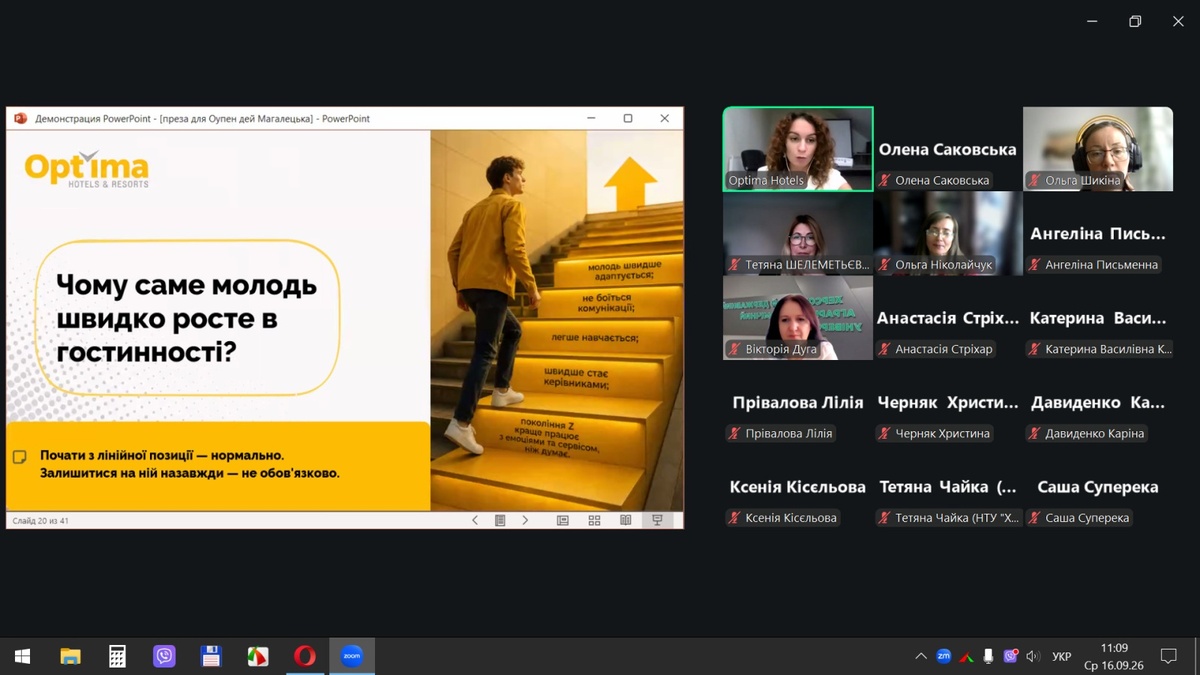The image size is (1200, 675).
Task: Open the slide menu icon in status bar
Action: (x=500, y=520)
